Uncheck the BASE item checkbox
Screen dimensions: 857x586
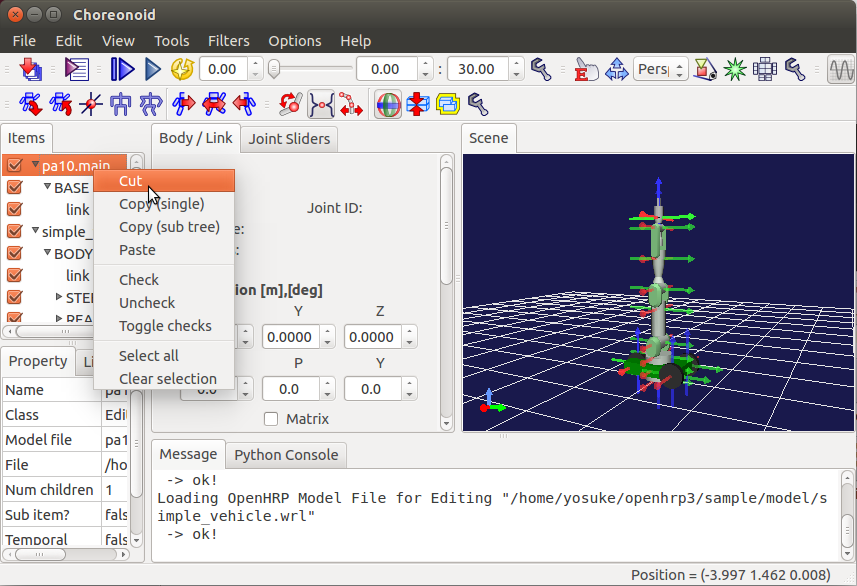[x=14, y=187]
